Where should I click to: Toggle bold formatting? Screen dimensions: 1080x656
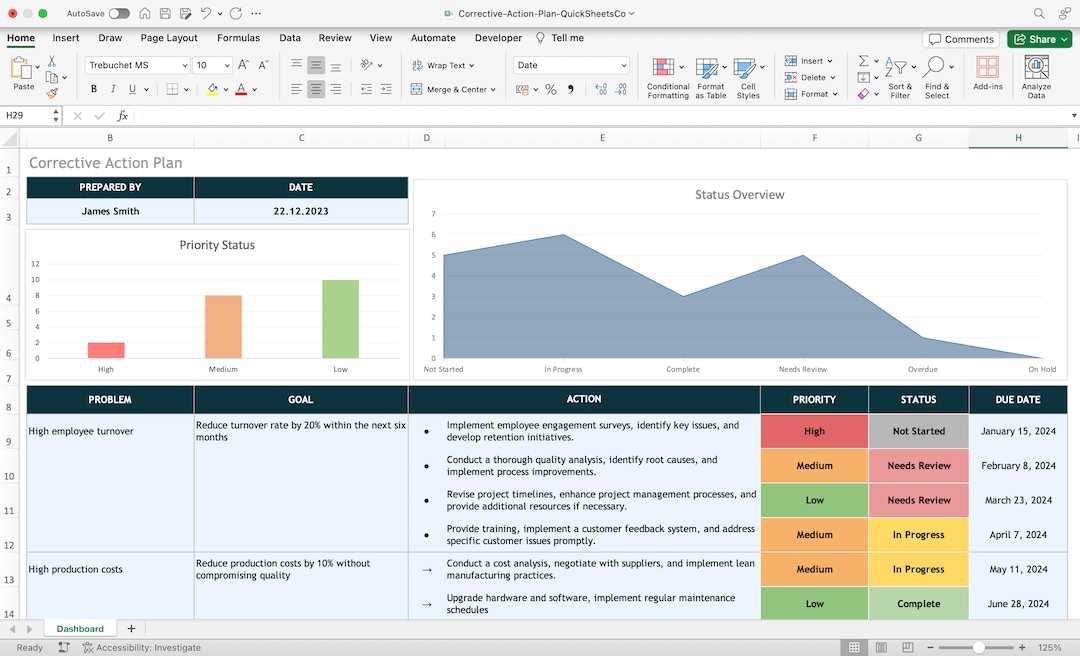[93, 89]
